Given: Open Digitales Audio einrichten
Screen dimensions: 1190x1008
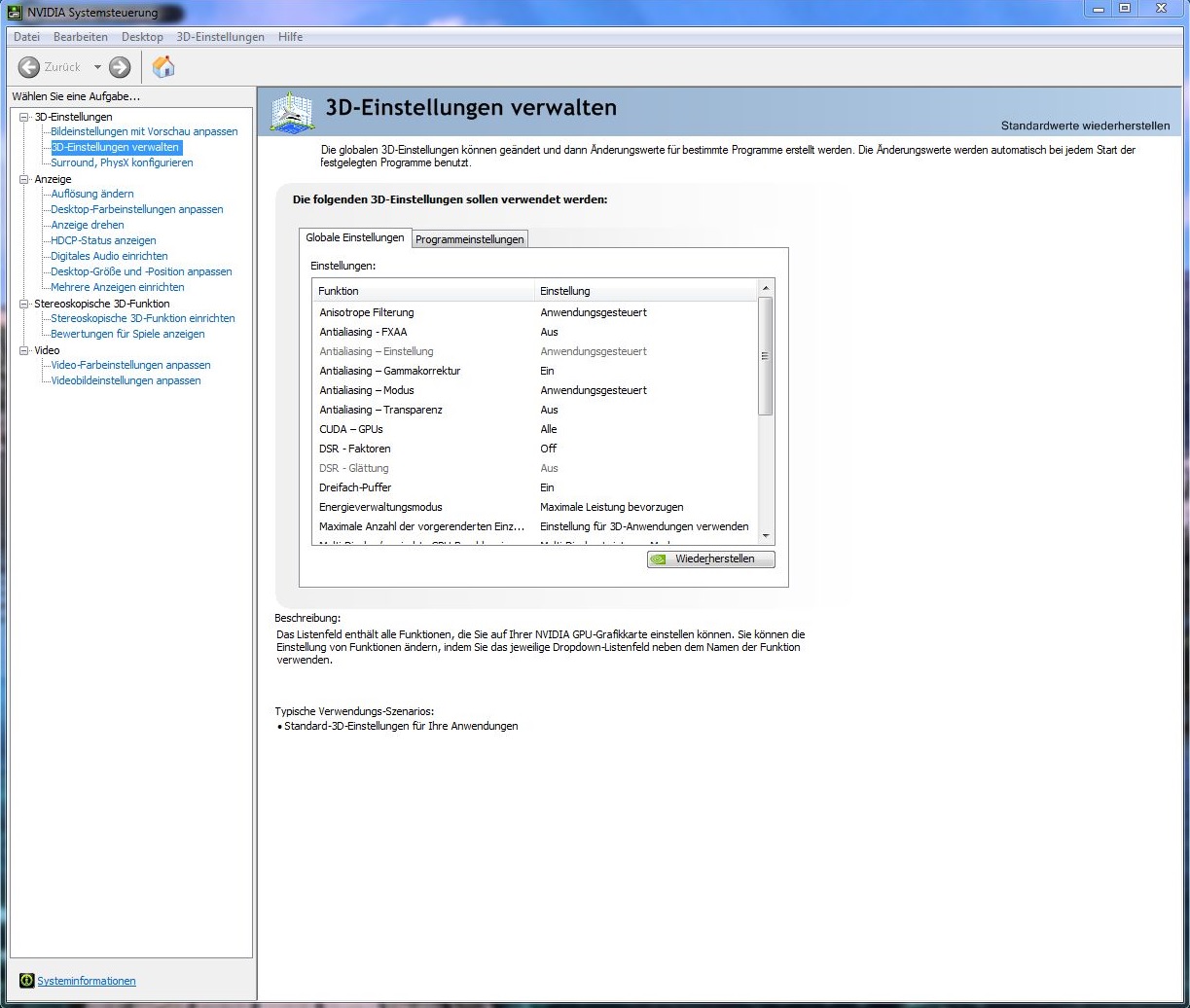Looking at the screenshot, I should (109, 256).
